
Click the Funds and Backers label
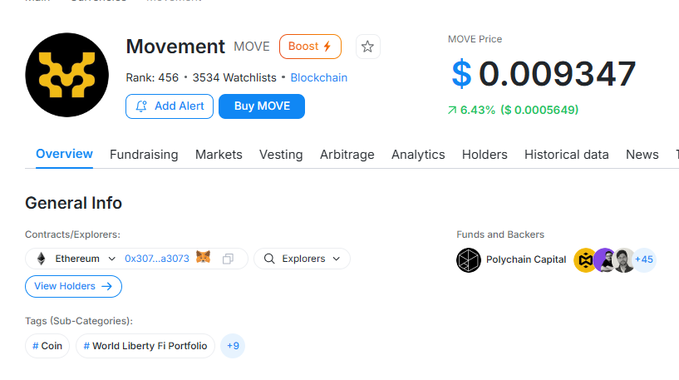click(500, 235)
